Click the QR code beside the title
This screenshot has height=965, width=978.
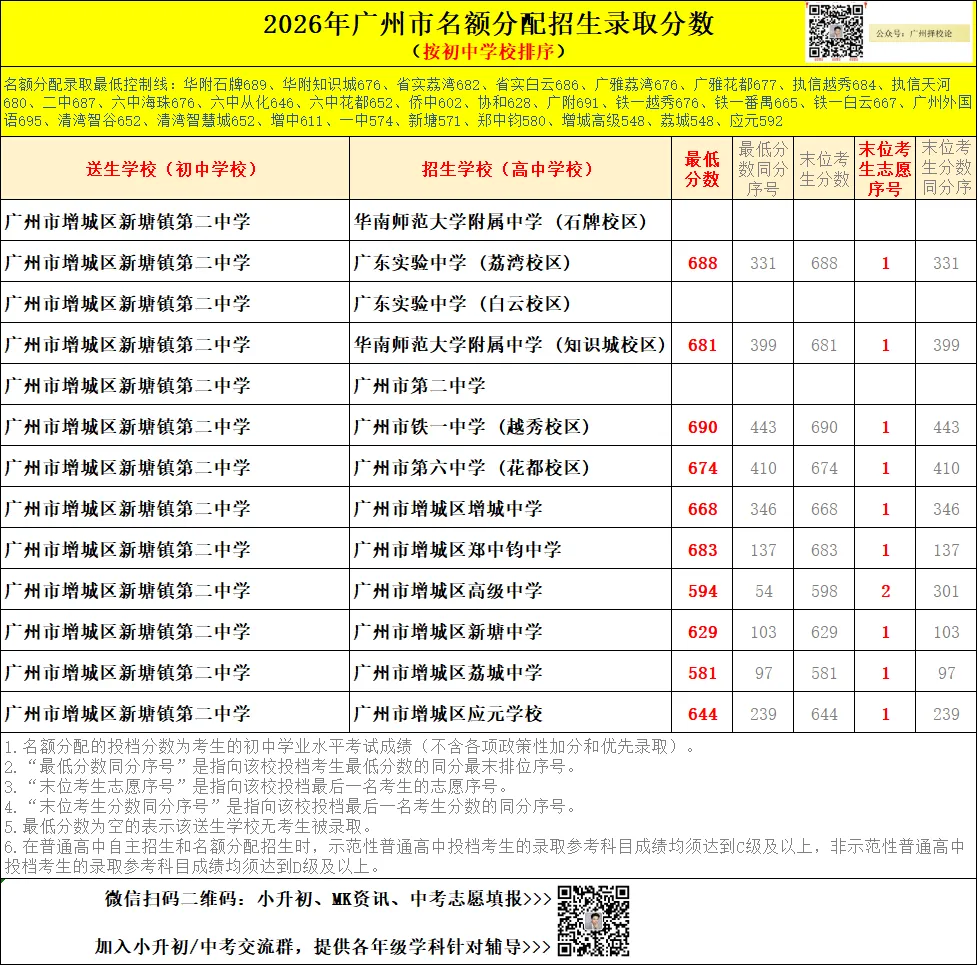pos(836,32)
